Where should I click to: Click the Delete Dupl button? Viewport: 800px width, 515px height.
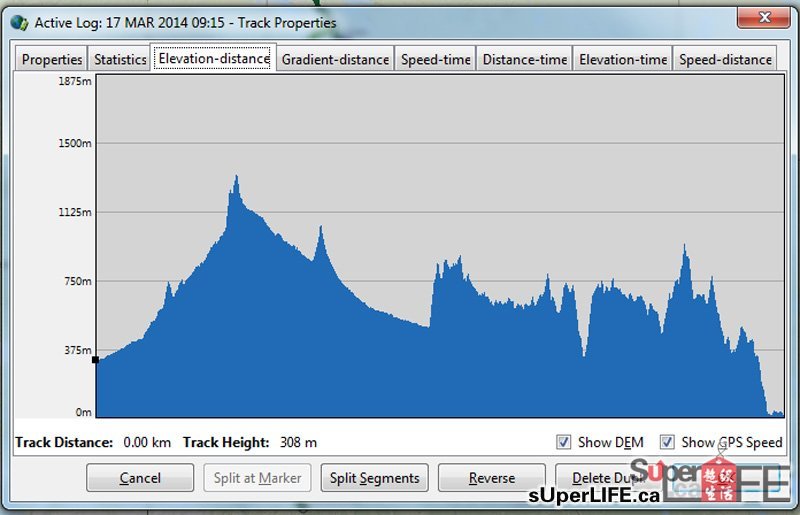pos(607,478)
